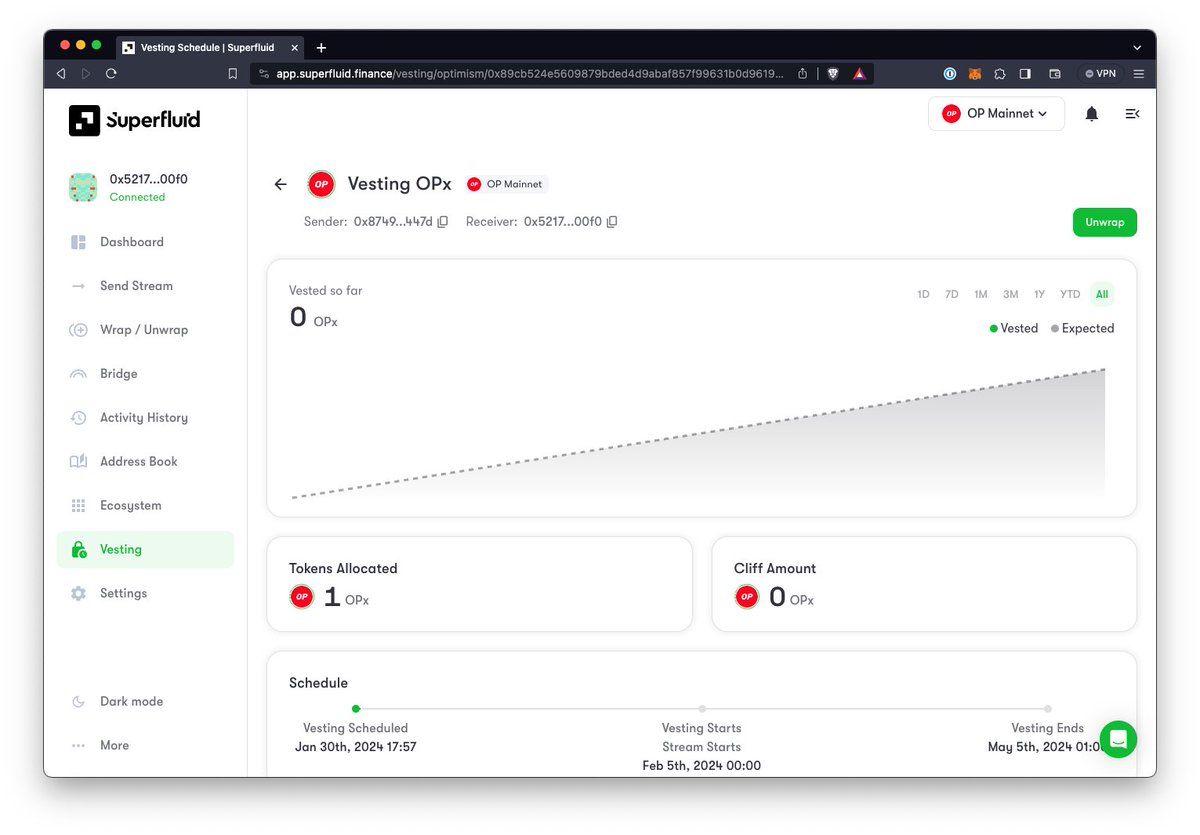Image resolution: width=1200 pixels, height=835 pixels.
Task: Open the OP Mainnet network dropdown
Action: point(996,114)
